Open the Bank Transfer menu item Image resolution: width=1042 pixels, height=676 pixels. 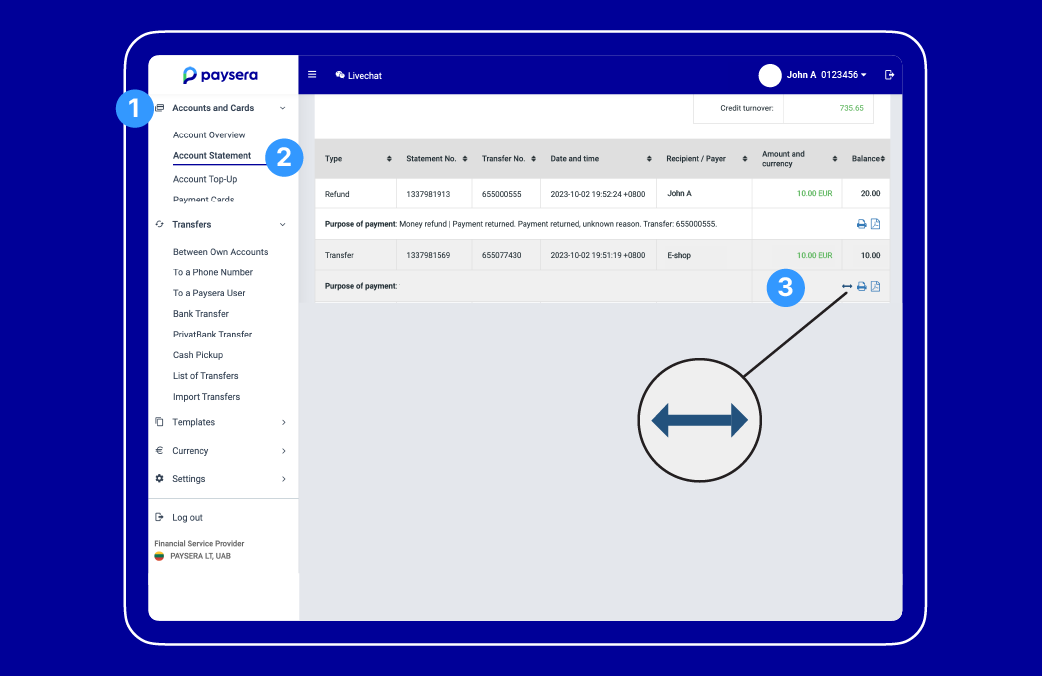pyautogui.click(x=202, y=313)
